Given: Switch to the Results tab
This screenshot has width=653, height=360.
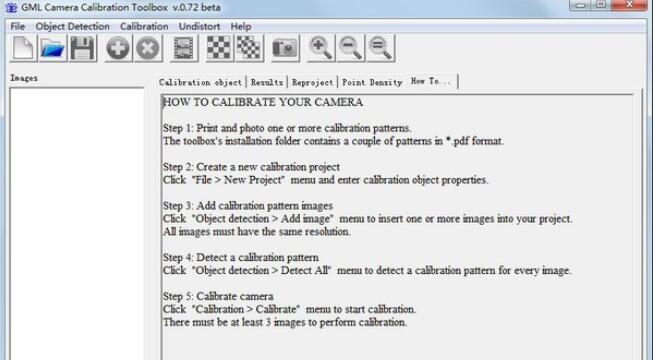Looking at the screenshot, I should coord(267,82).
